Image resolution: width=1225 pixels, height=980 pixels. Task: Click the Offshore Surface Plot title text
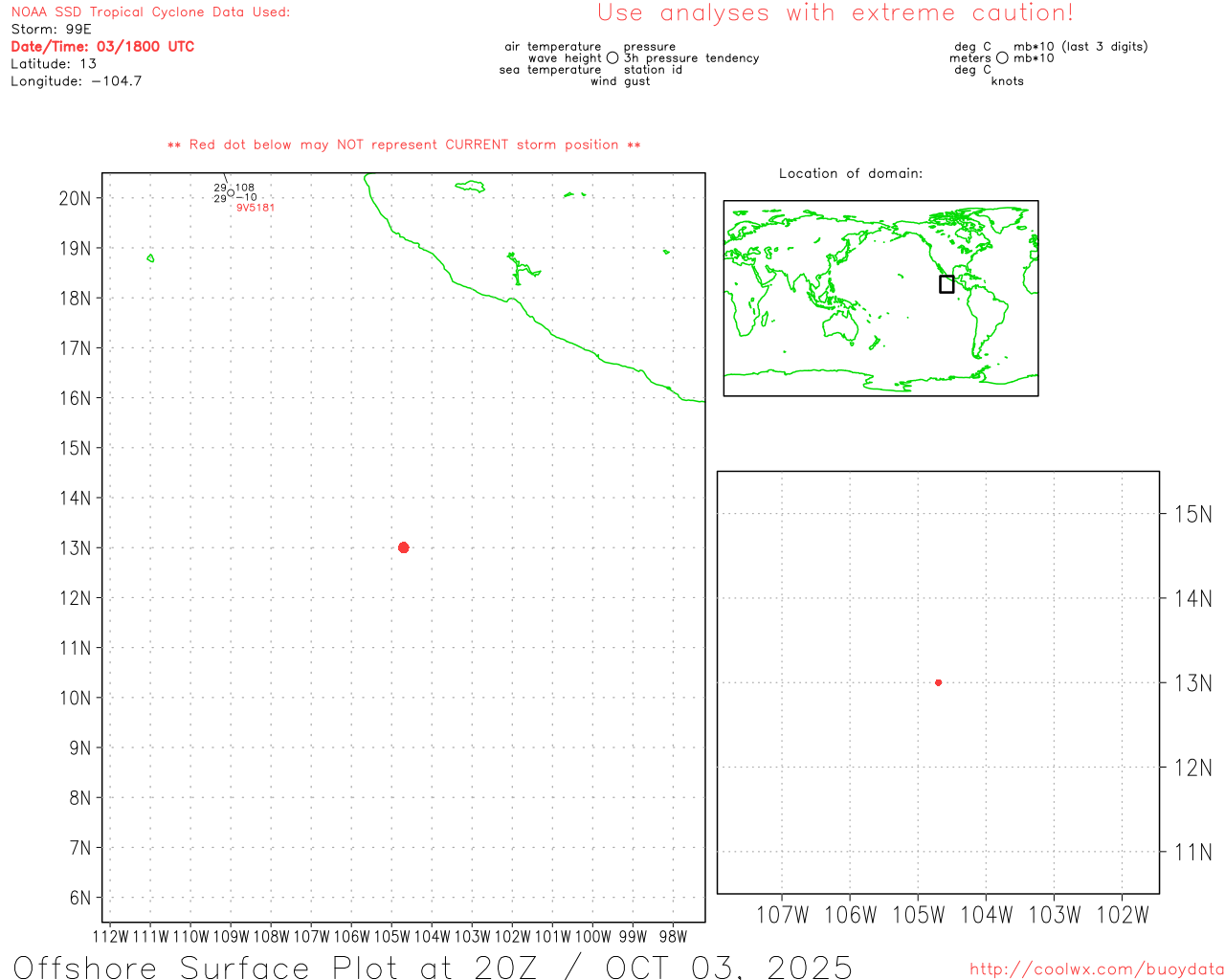433,967
